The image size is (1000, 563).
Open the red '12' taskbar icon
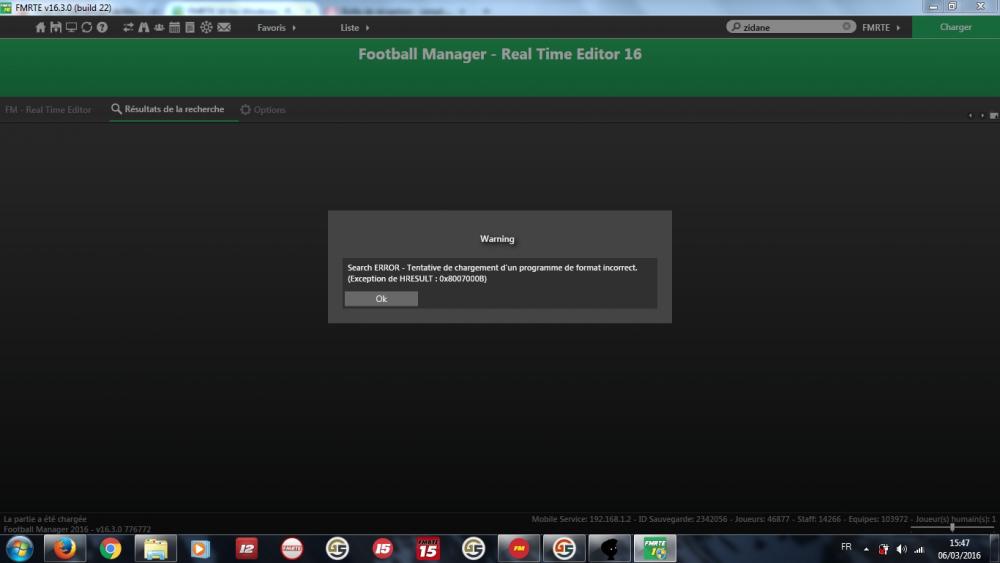pos(246,548)
